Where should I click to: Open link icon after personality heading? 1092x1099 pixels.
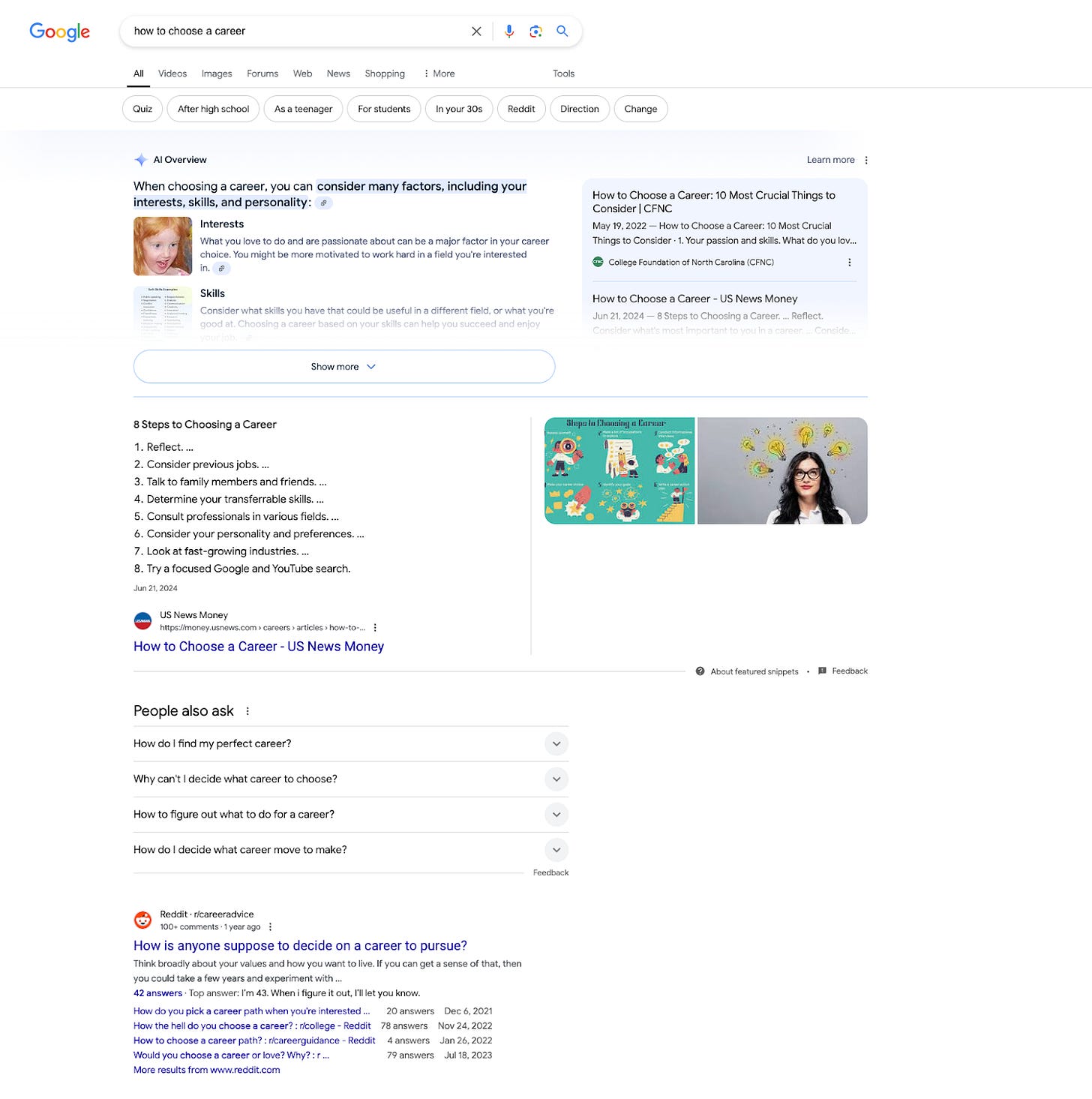pos(323,203)
